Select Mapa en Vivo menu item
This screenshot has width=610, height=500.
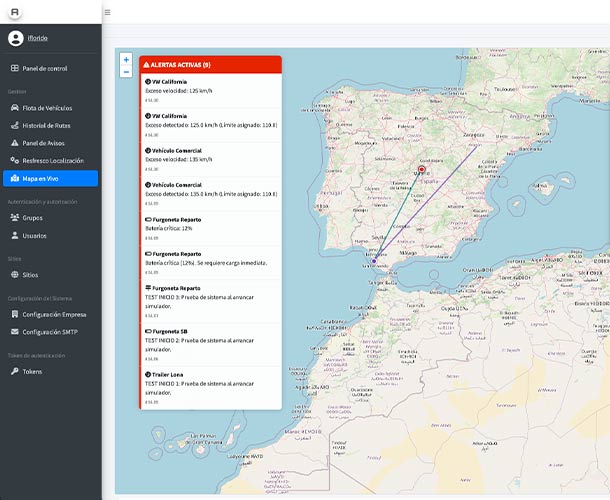click(x=51, y=179)
